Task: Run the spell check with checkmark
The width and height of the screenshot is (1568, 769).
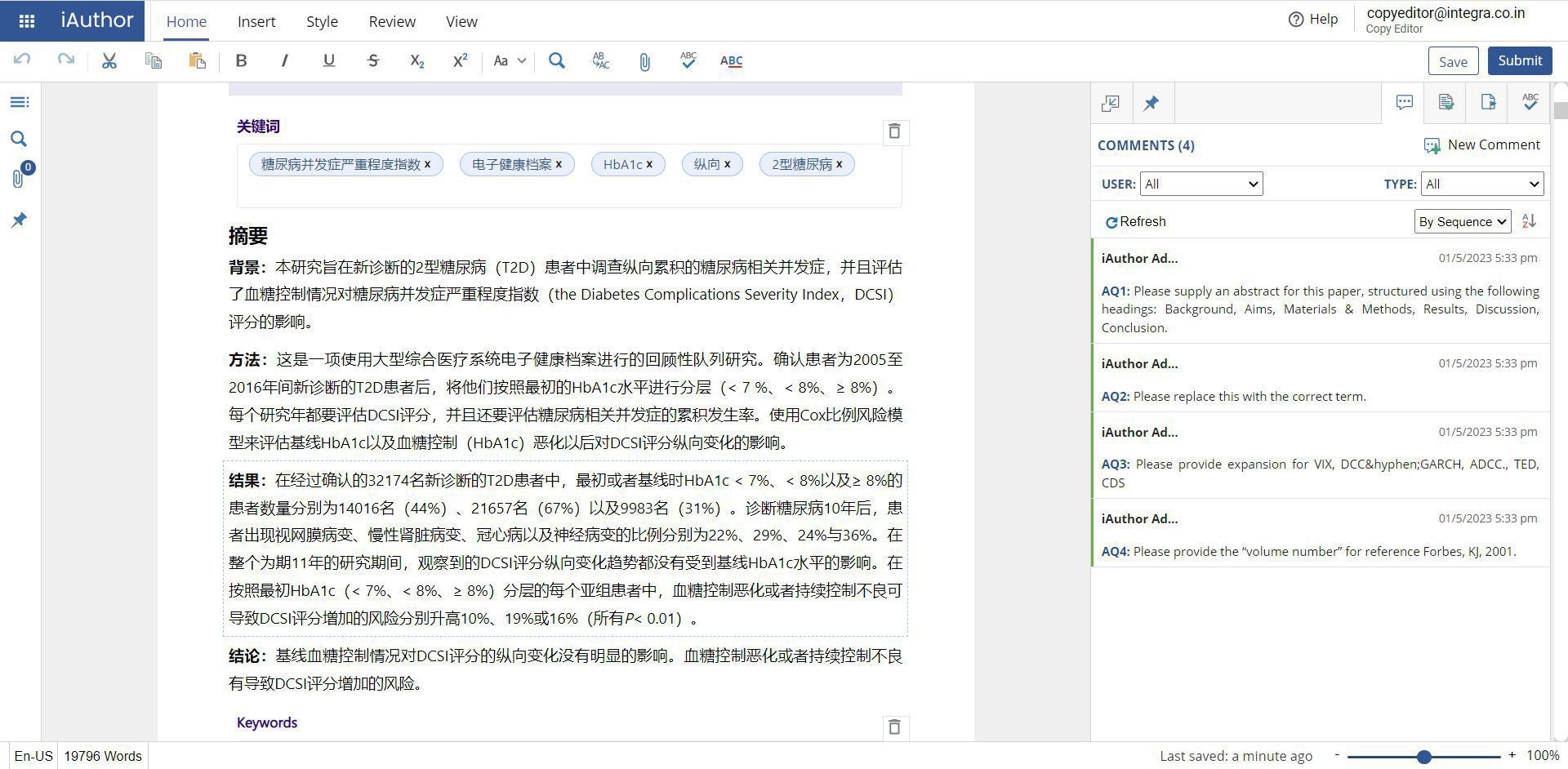Action: coord(688,60)
